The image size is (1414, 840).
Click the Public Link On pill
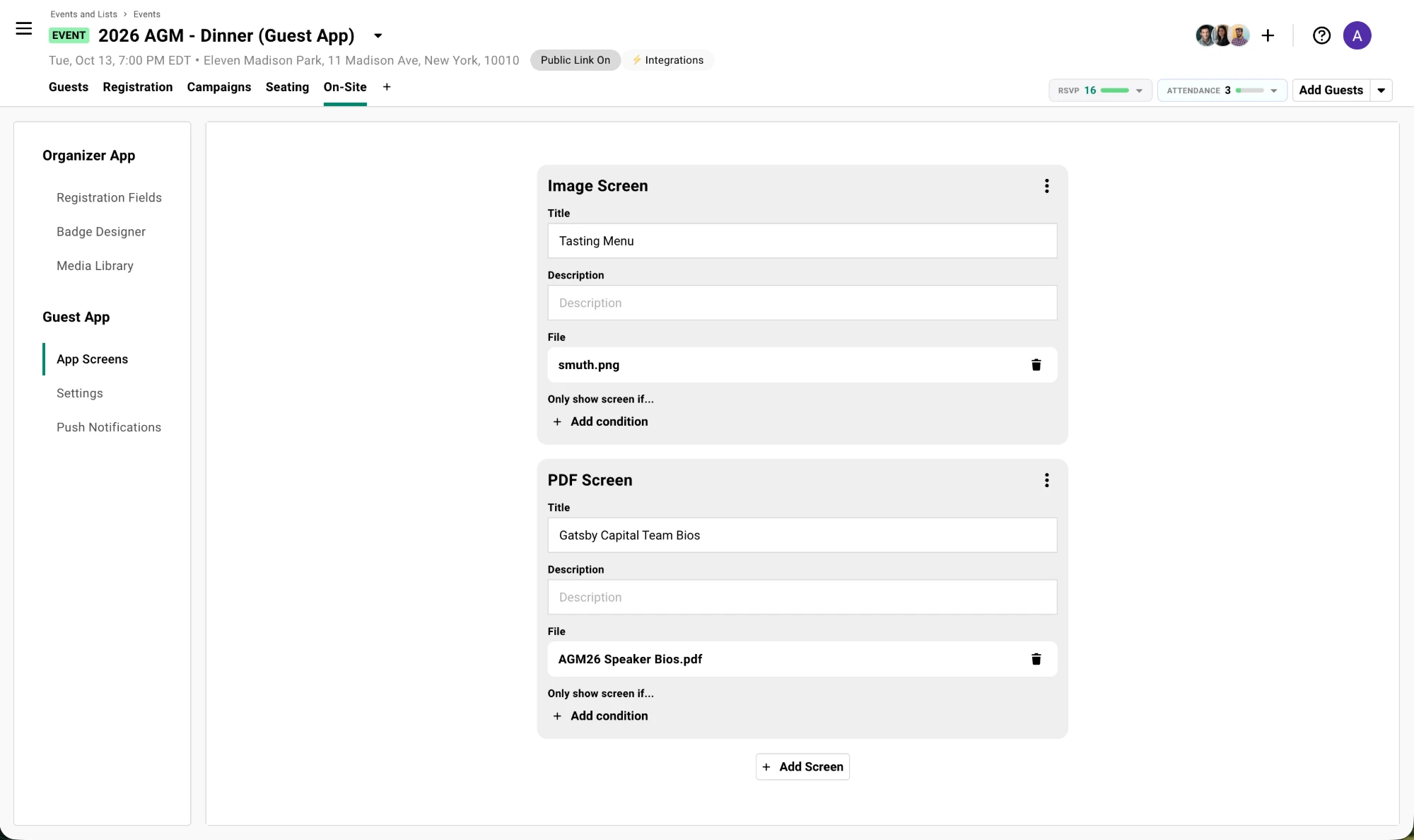575,60
